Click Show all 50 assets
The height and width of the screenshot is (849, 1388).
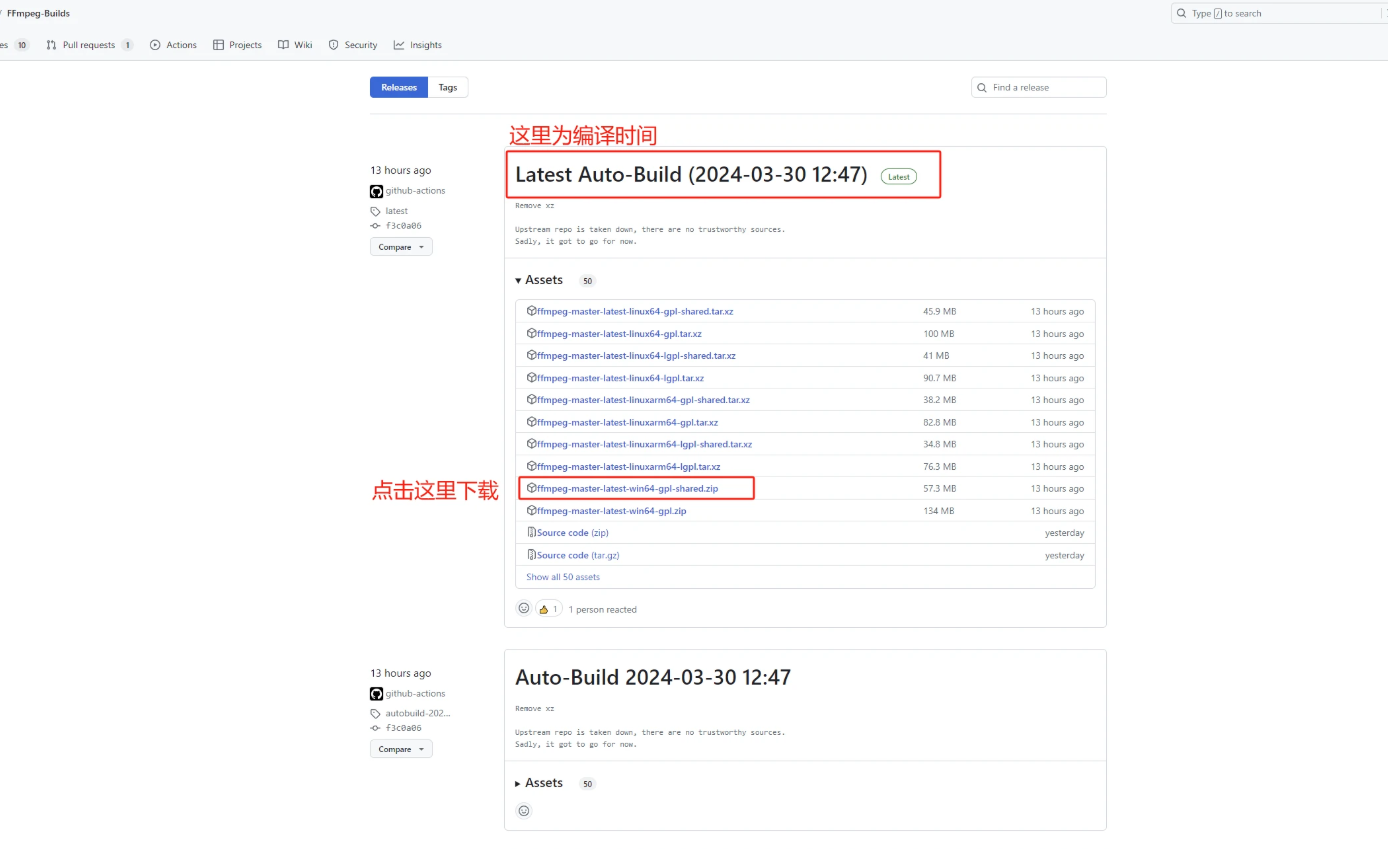point(563,577)
